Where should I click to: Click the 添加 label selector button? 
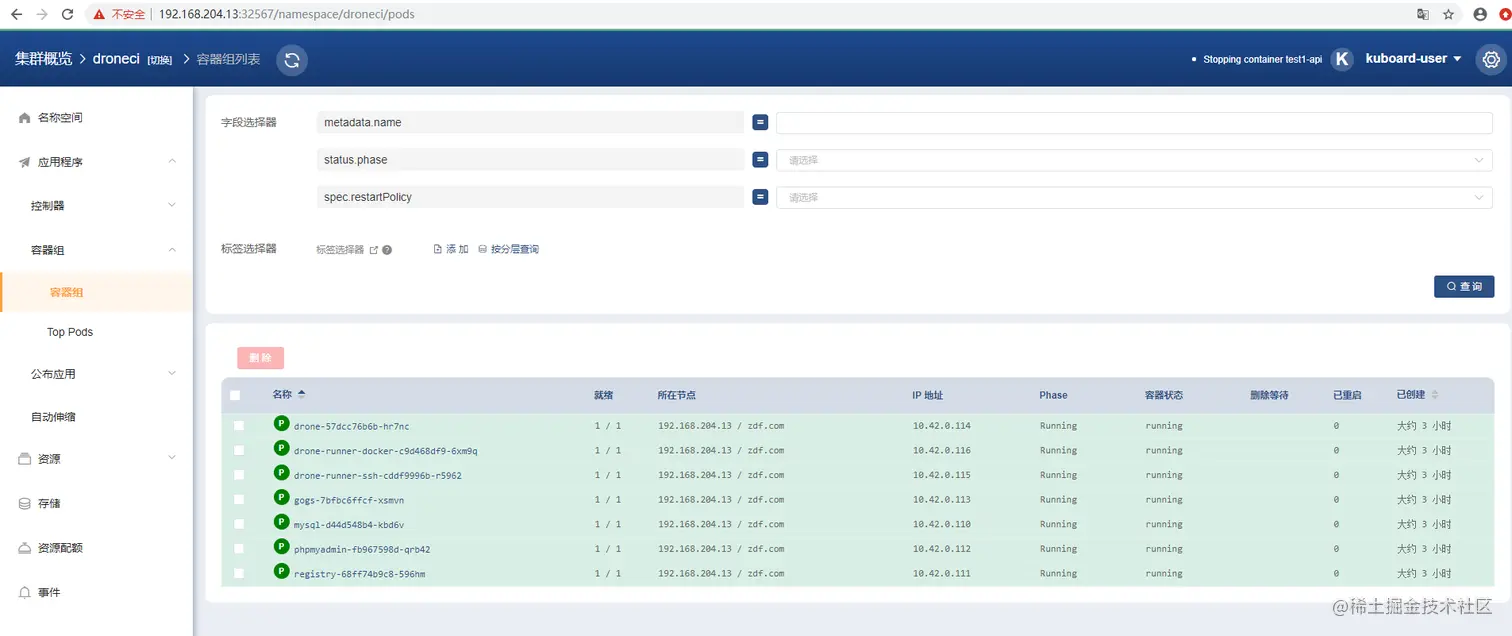pyautogui.click(x=451, y=249)
